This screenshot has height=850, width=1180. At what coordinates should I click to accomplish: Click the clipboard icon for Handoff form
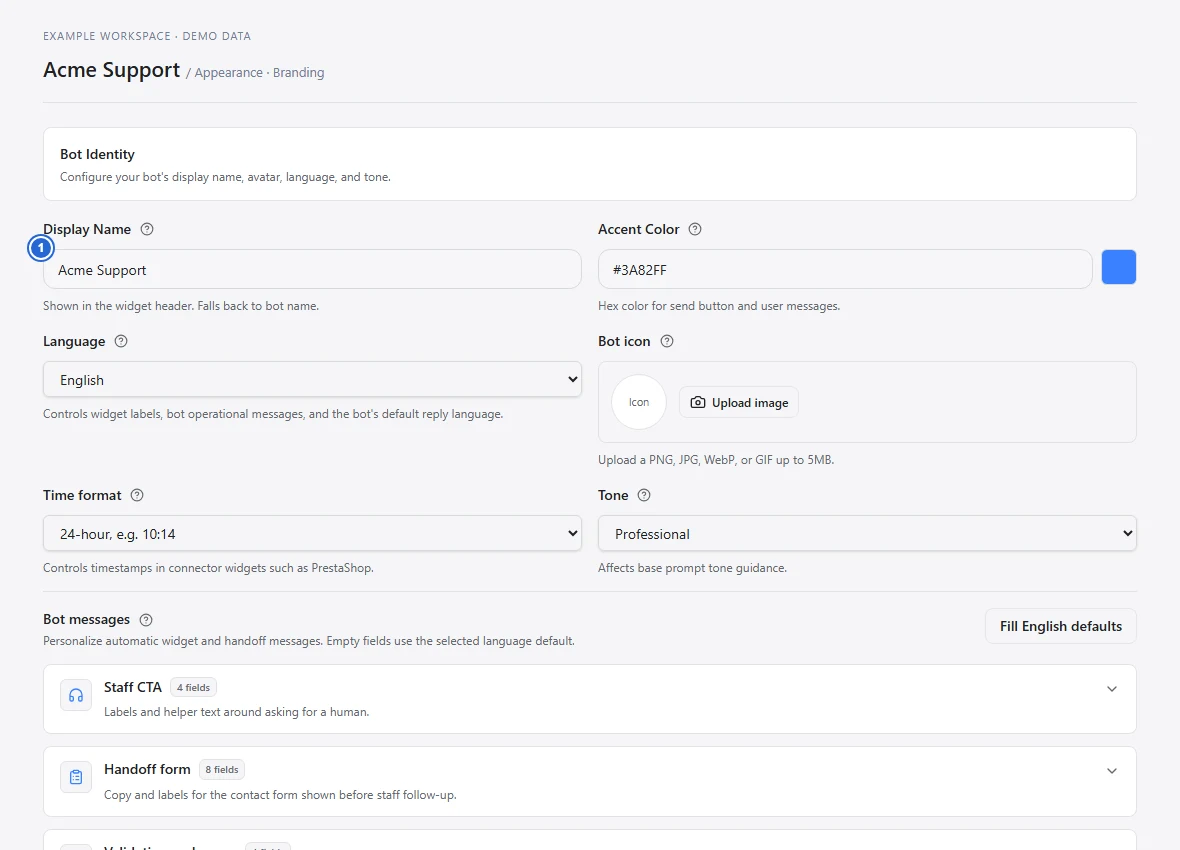(x=76, y=777)
